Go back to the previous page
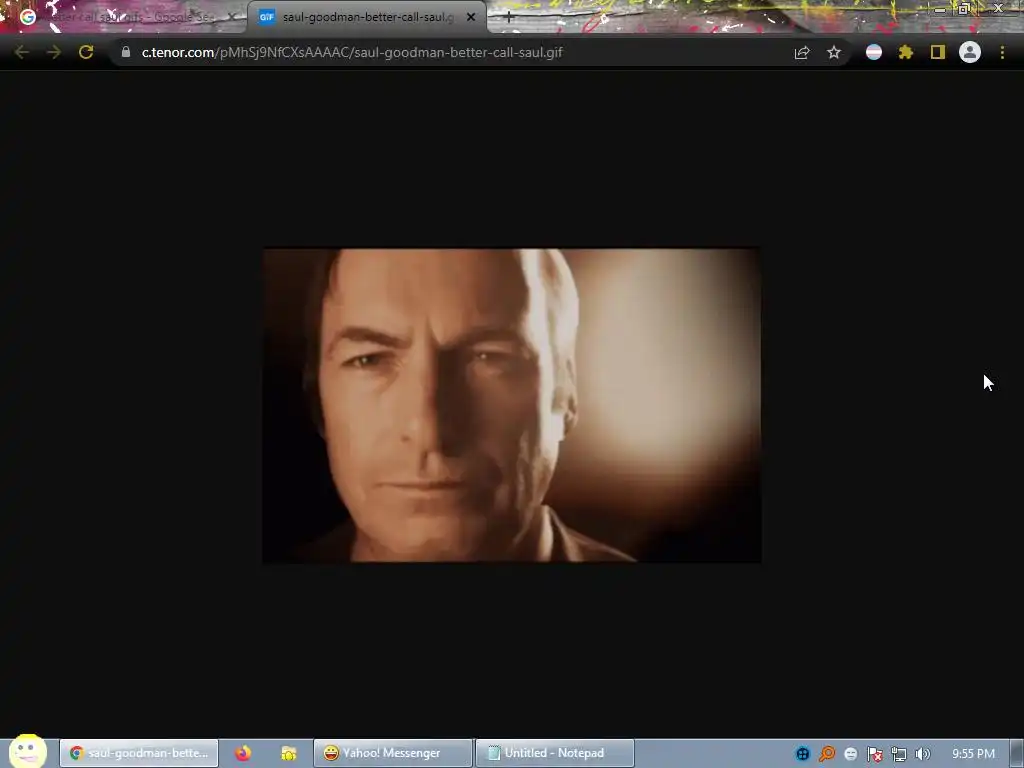Image resolution: width=1024 pixels, height=768 pixels. 22,52
